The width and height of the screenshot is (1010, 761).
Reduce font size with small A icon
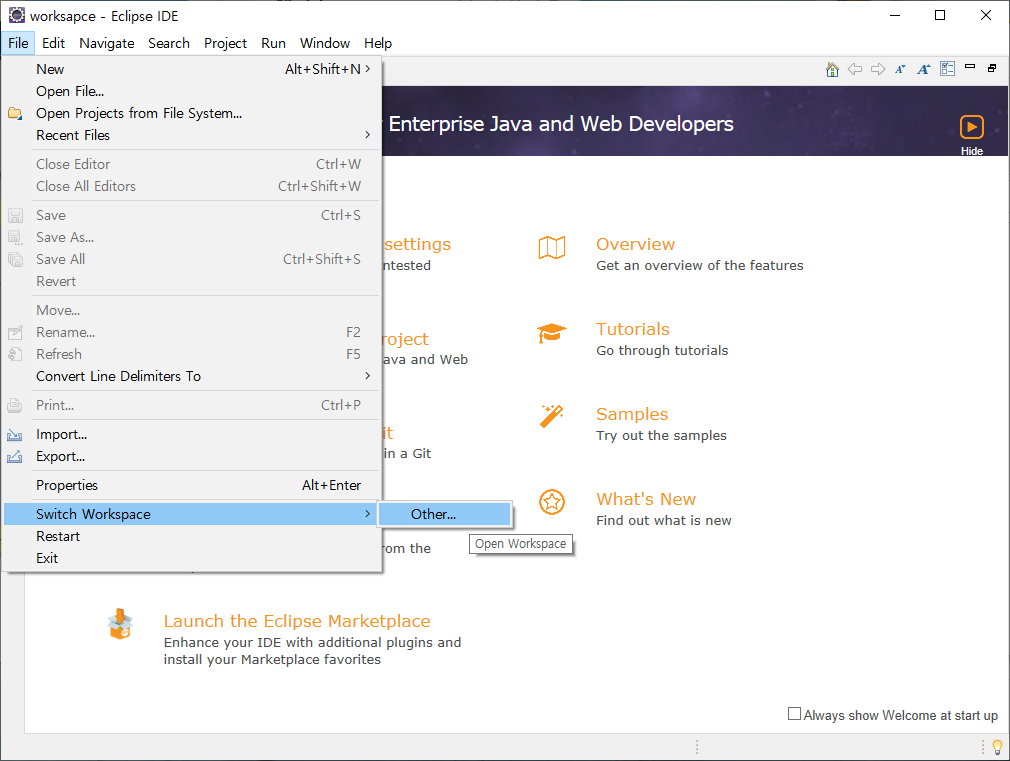(x=900, y=69)
